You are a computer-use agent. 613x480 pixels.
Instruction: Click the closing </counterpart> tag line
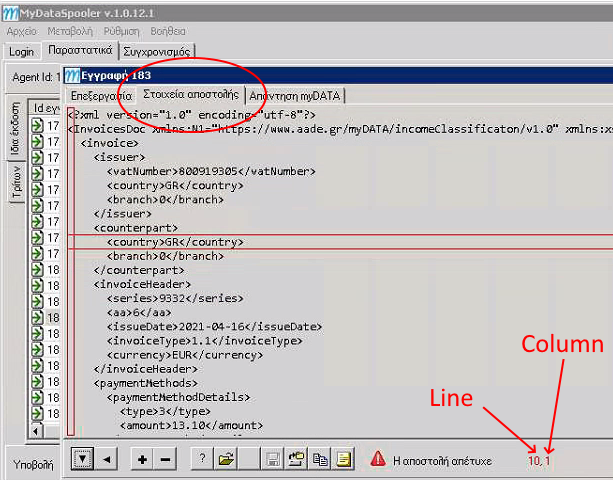(x=139, y=270)
